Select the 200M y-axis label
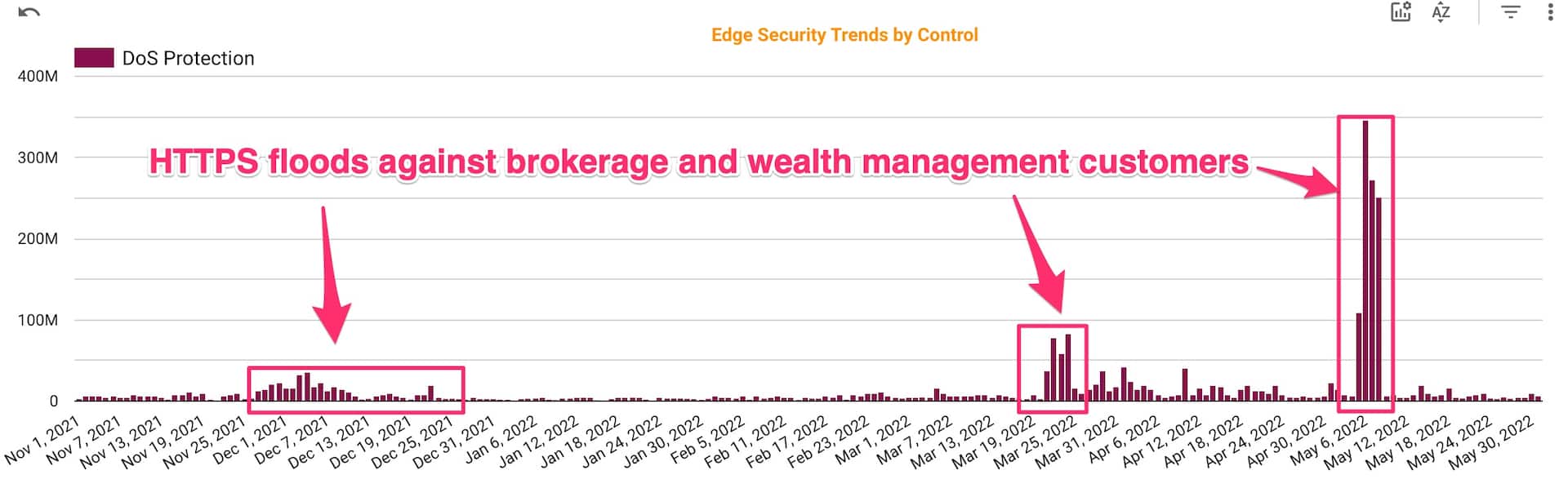This screenshot has height=488, width=1568. (38, 239)
